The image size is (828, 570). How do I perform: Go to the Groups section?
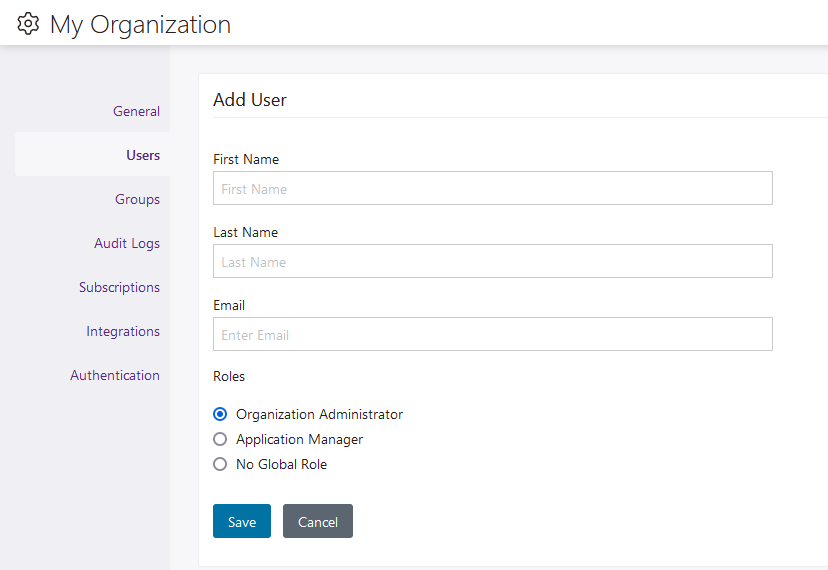click(137, 199)
